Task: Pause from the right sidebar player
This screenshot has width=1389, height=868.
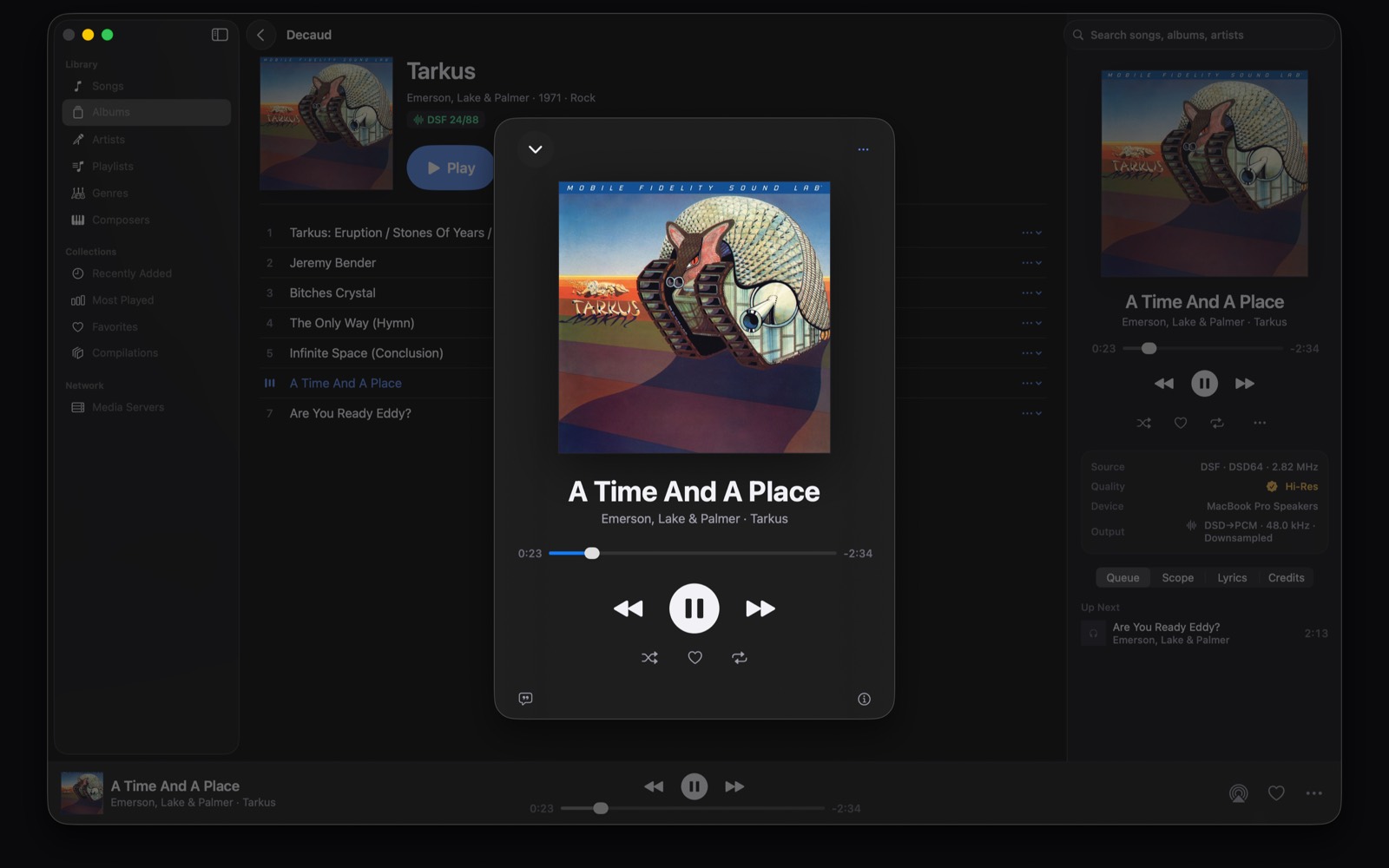Action: [1204, 384]
